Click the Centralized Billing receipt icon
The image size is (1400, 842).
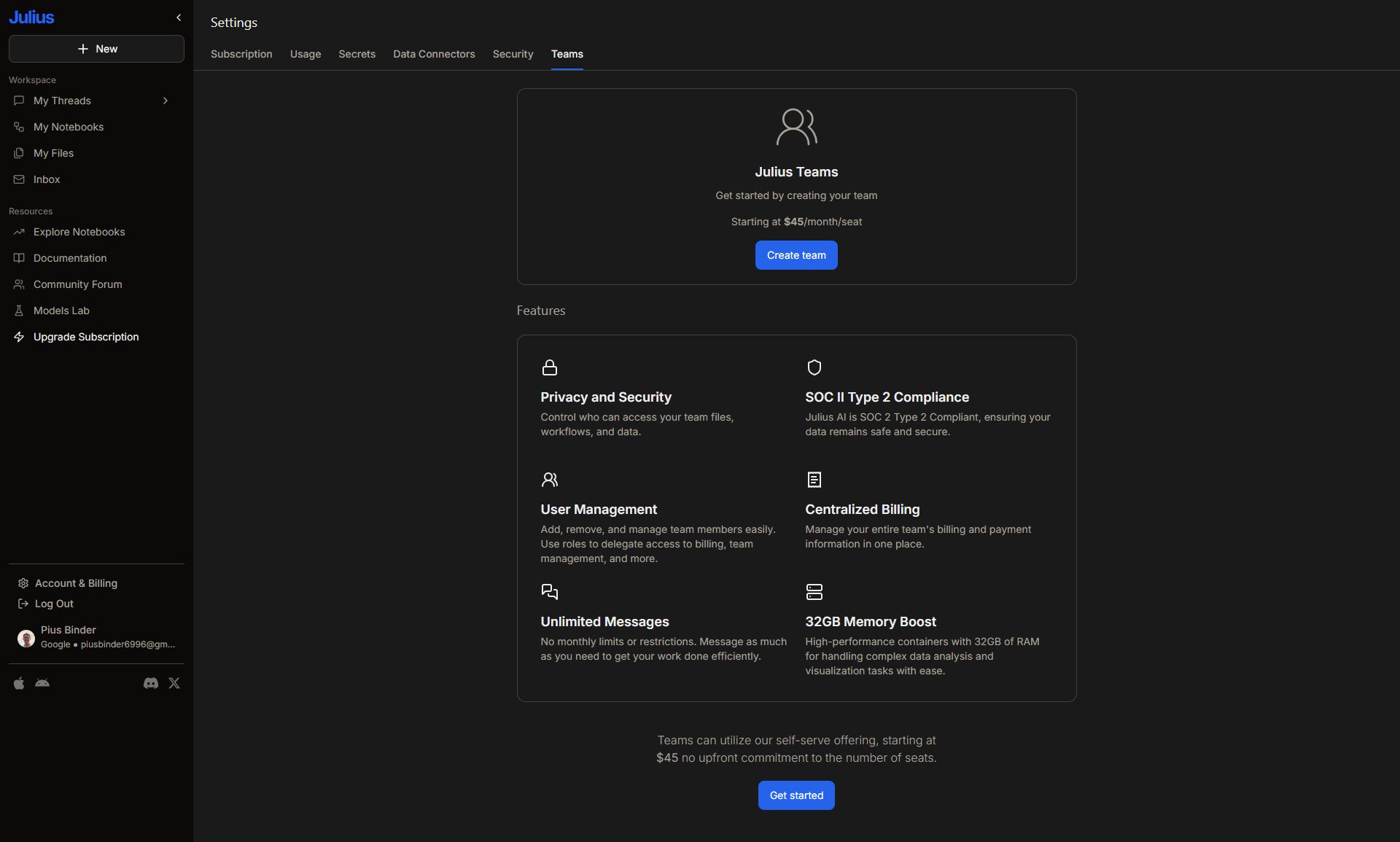(x=814, y=480)
